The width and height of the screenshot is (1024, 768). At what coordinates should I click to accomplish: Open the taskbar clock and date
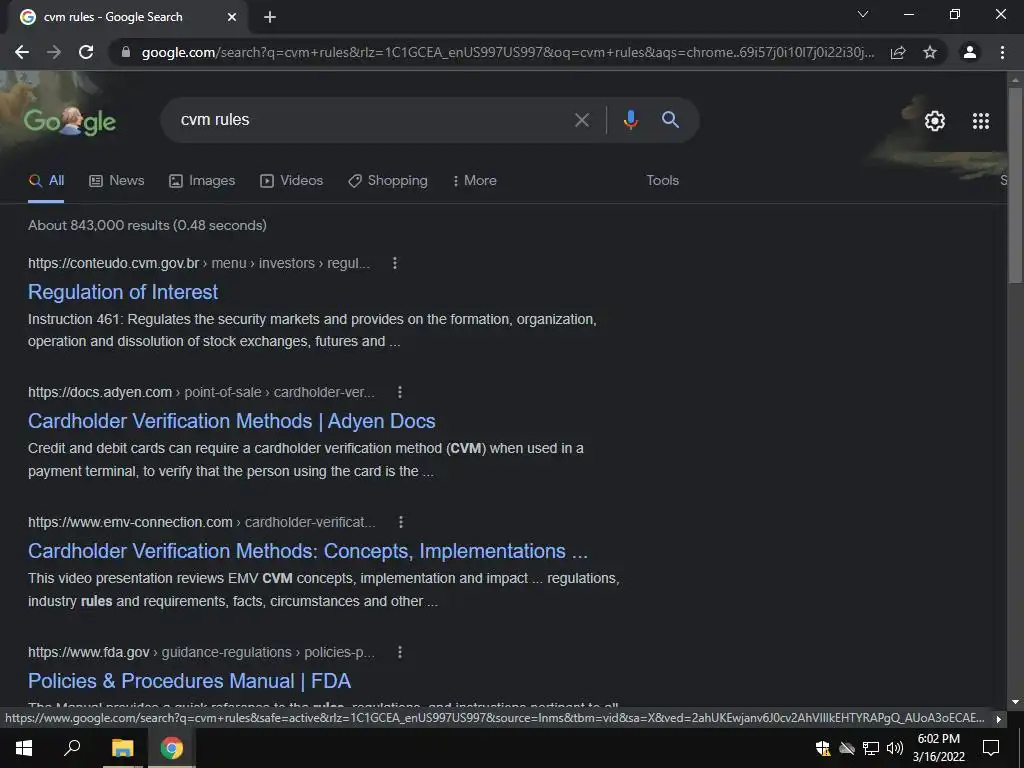click(938, 748)
